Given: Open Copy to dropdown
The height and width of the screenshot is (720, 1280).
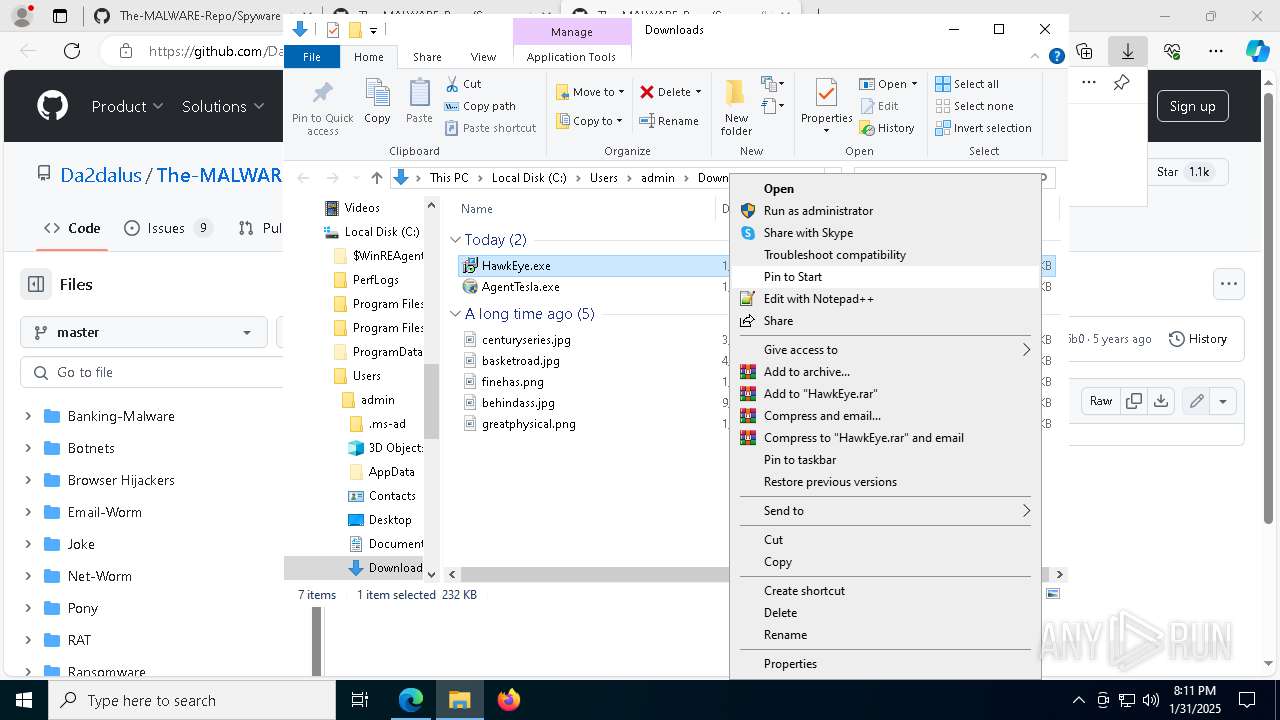Looking at the screenshot, I should tap(590, 121).
